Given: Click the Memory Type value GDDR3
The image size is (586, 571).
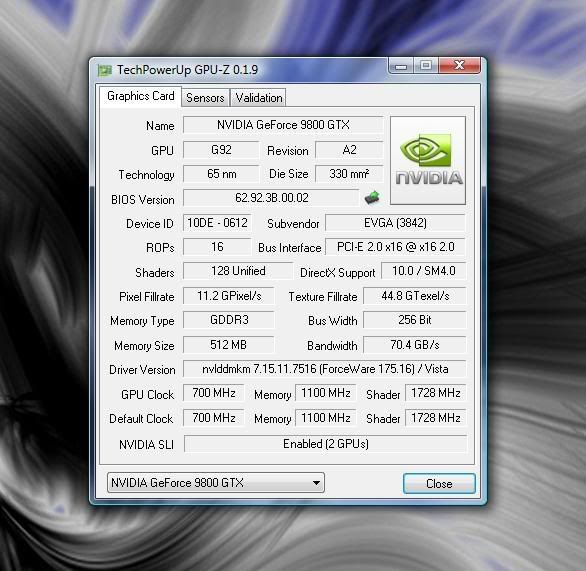Looking at the screenshot, I should tap(229, 320).
